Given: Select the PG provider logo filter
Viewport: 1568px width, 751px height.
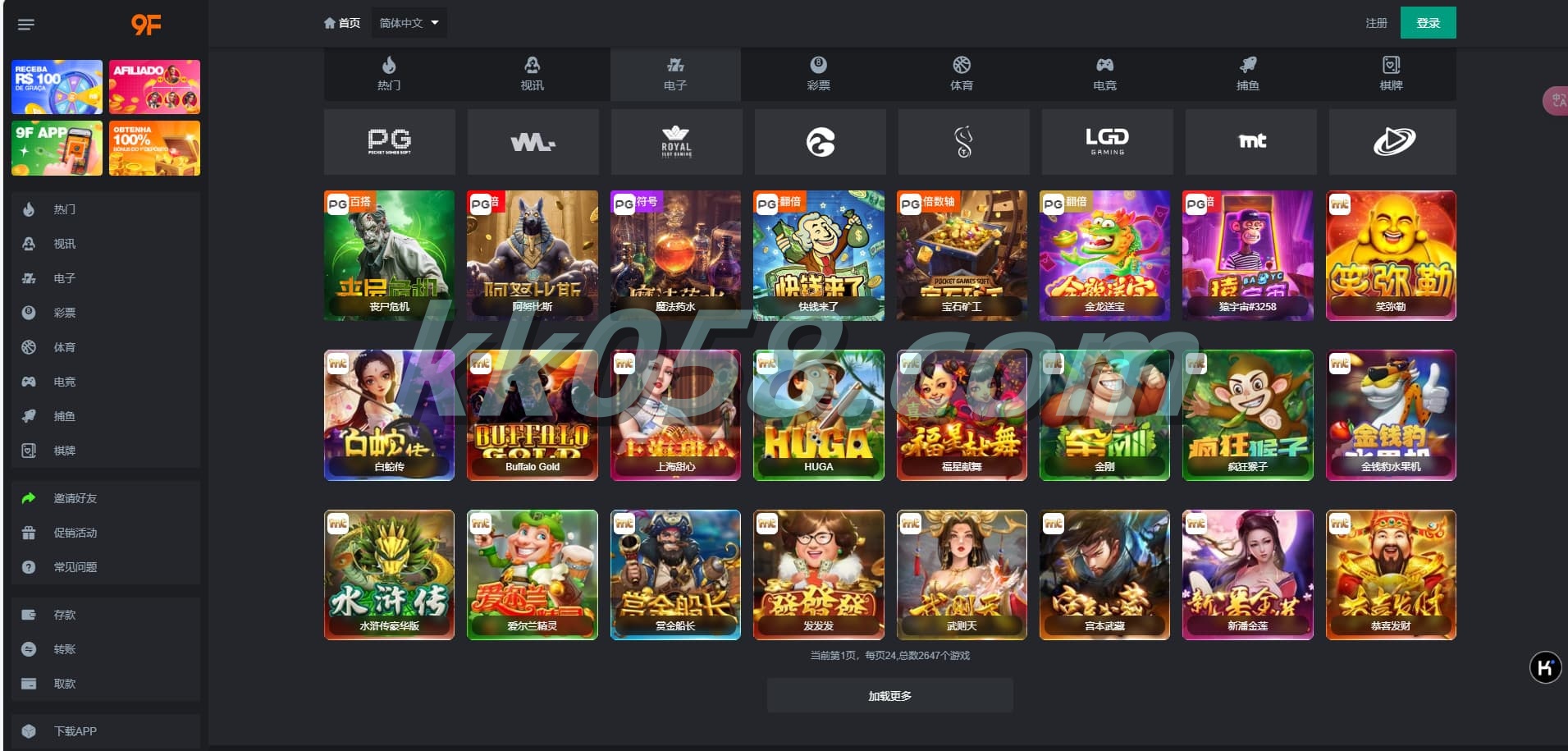Looking at the screenshot, I should 390,141.
